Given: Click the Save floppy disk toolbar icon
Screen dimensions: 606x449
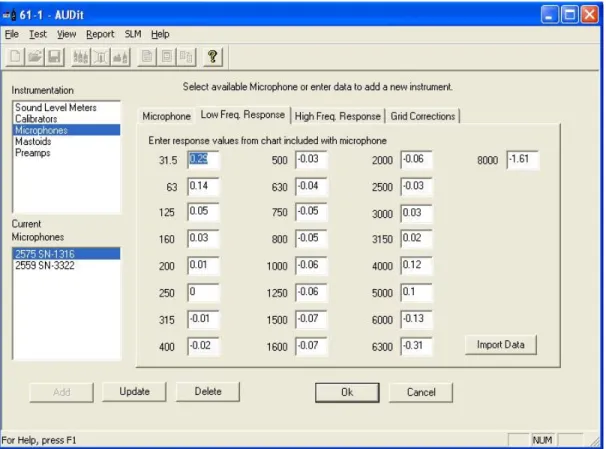Looking at the screenshot, I should click(54, 57).
